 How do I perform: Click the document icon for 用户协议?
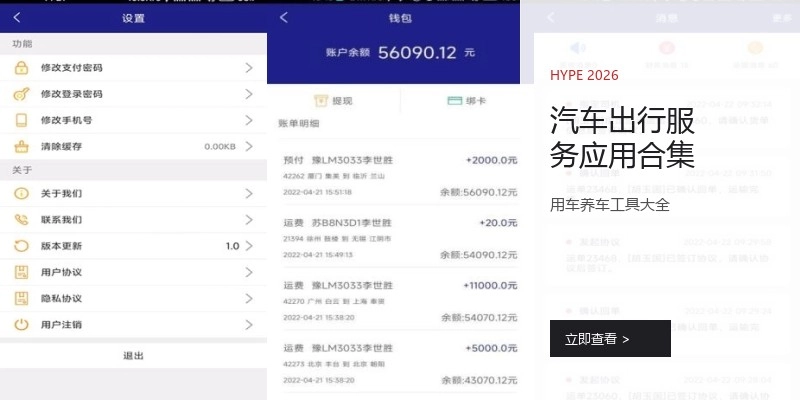(x=21, y=272)
